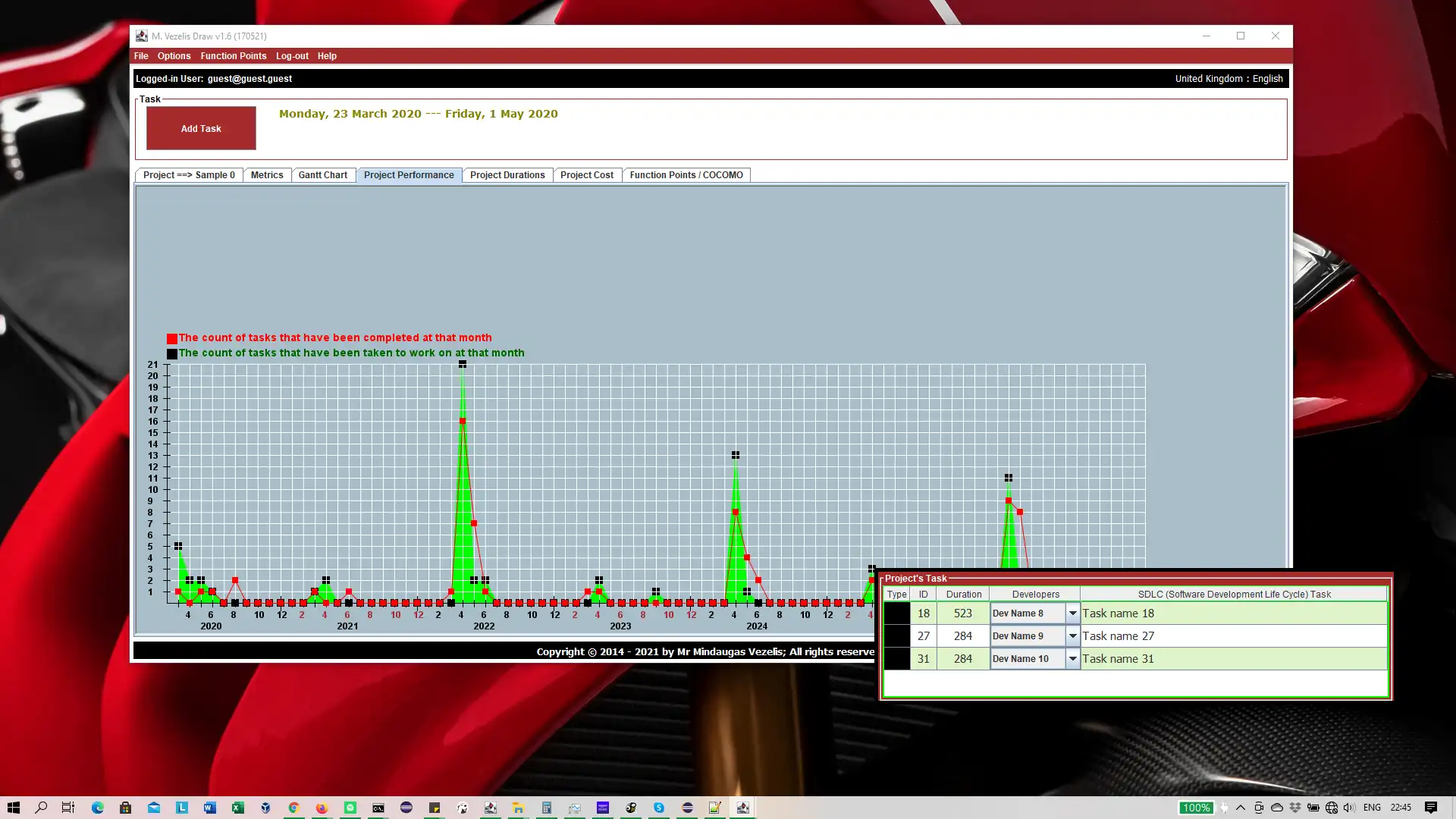Viewport: 1456px width, 819px height.
Task: Open the Project Cost tab
Action: coord(586,175)
